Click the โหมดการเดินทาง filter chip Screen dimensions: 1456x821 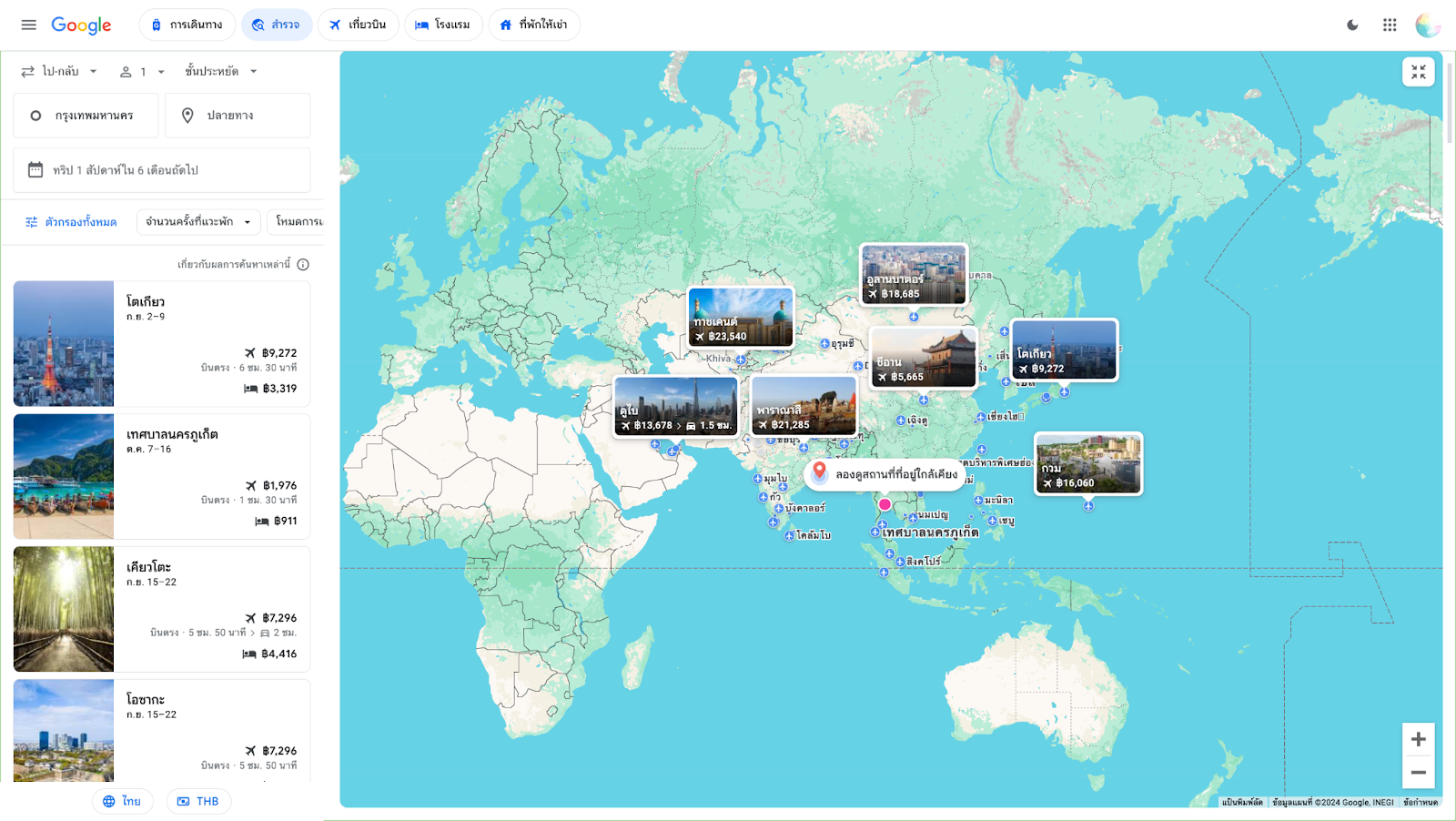coord(296,222)
